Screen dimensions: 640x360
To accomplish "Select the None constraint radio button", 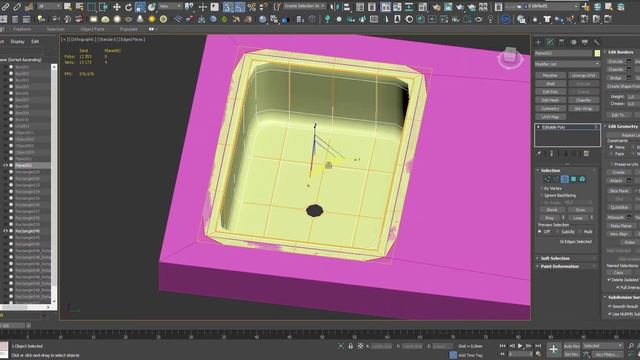I will (611, 147).
